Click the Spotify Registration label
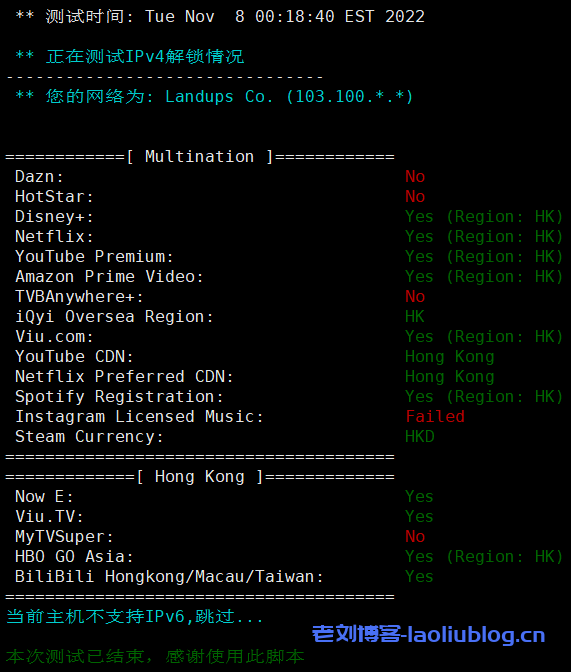571x672 pixels. [119, 397]
